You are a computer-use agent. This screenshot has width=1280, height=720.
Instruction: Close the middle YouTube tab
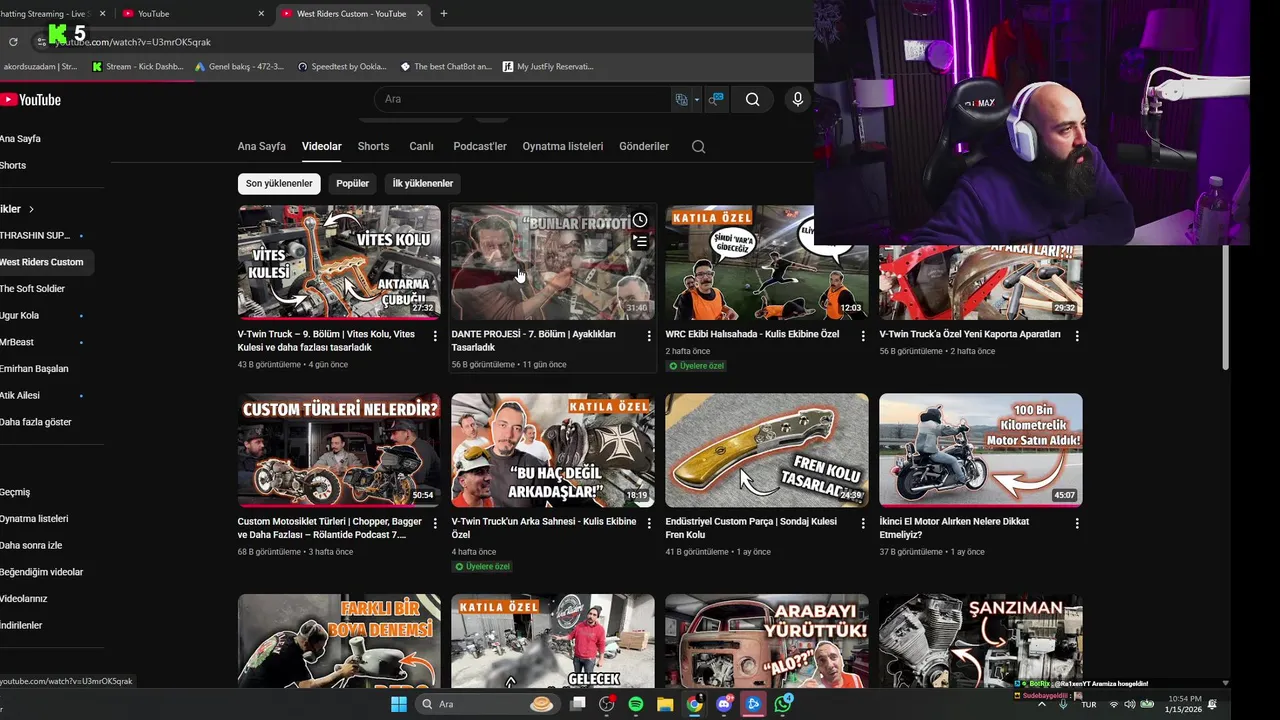click(262, 14)
